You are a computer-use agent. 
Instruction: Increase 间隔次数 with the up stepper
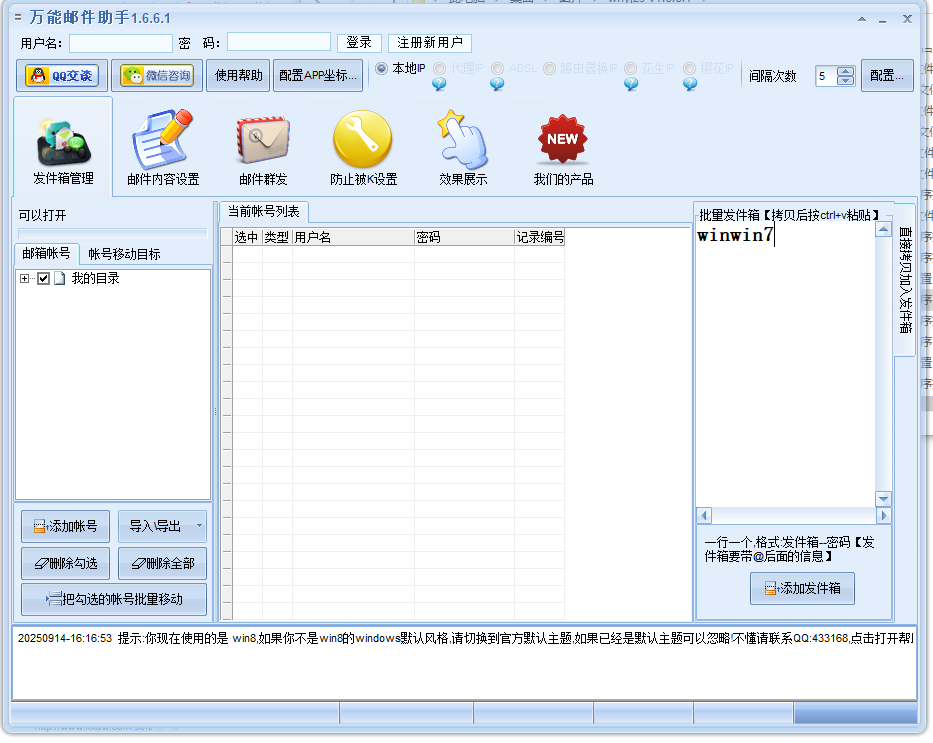click(844, 70)
